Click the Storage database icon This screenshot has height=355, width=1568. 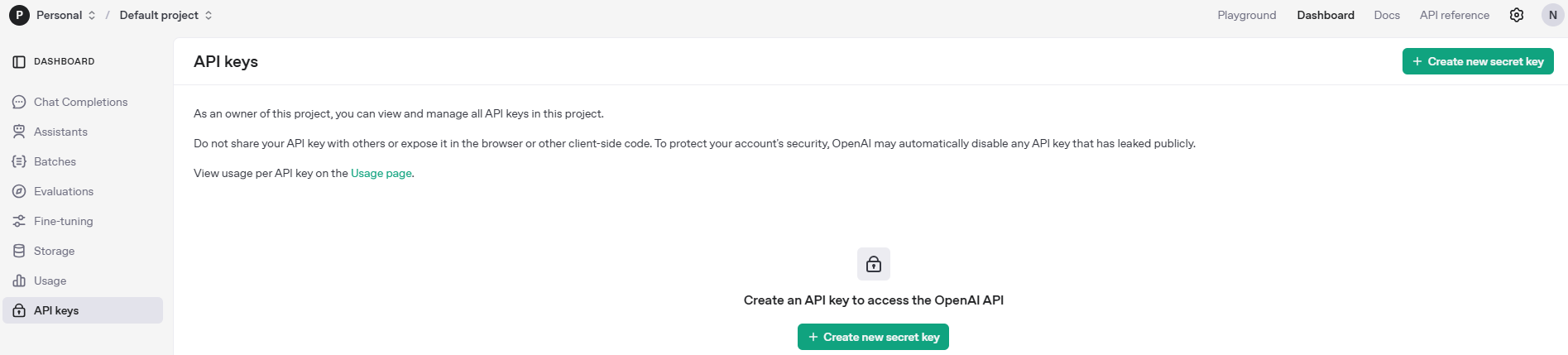[x=19, y=251]
